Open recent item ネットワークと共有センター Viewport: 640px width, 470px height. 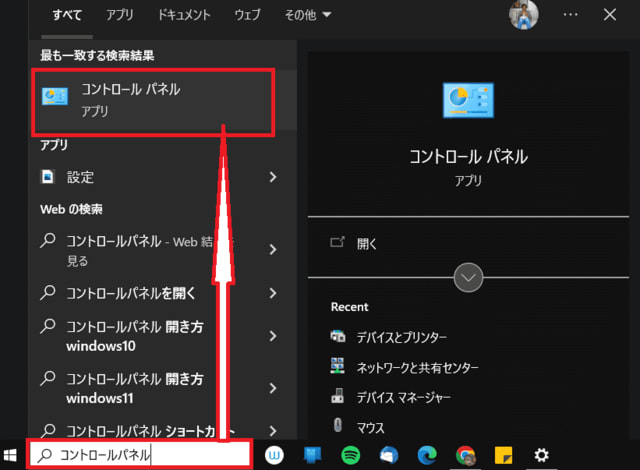[417, 367]
